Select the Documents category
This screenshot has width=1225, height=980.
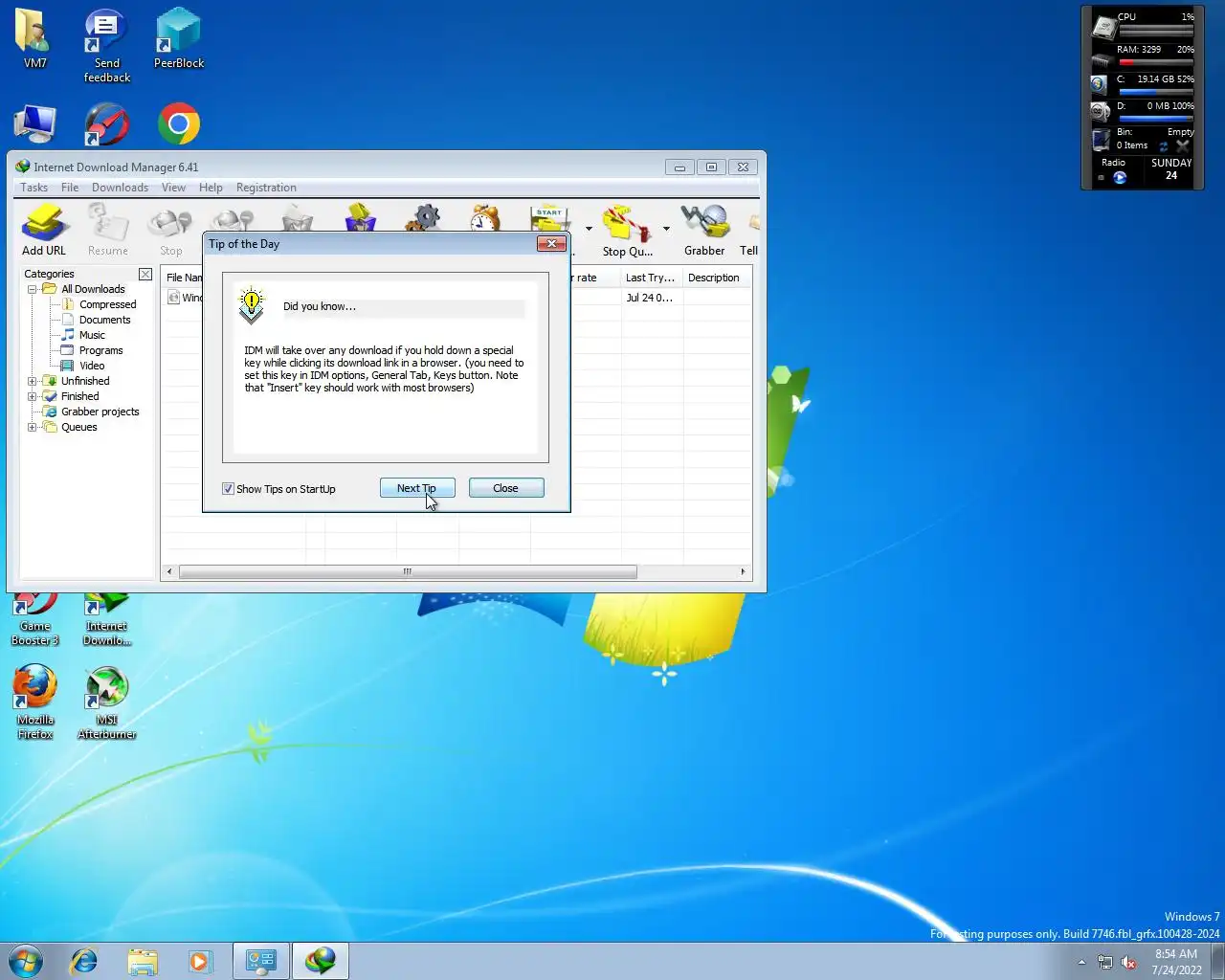click(x=104, y=320)
